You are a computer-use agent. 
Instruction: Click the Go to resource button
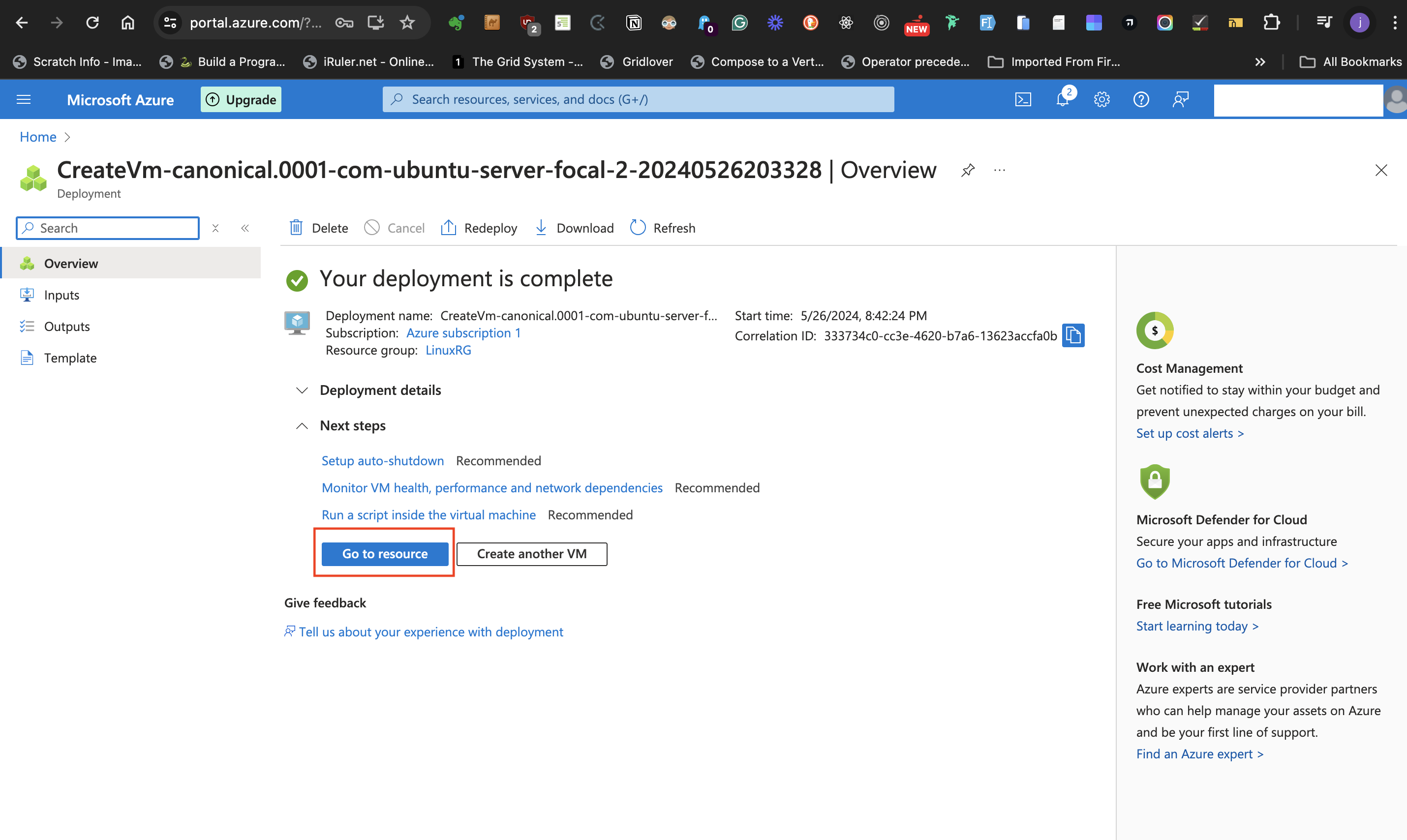pos(384,554)
